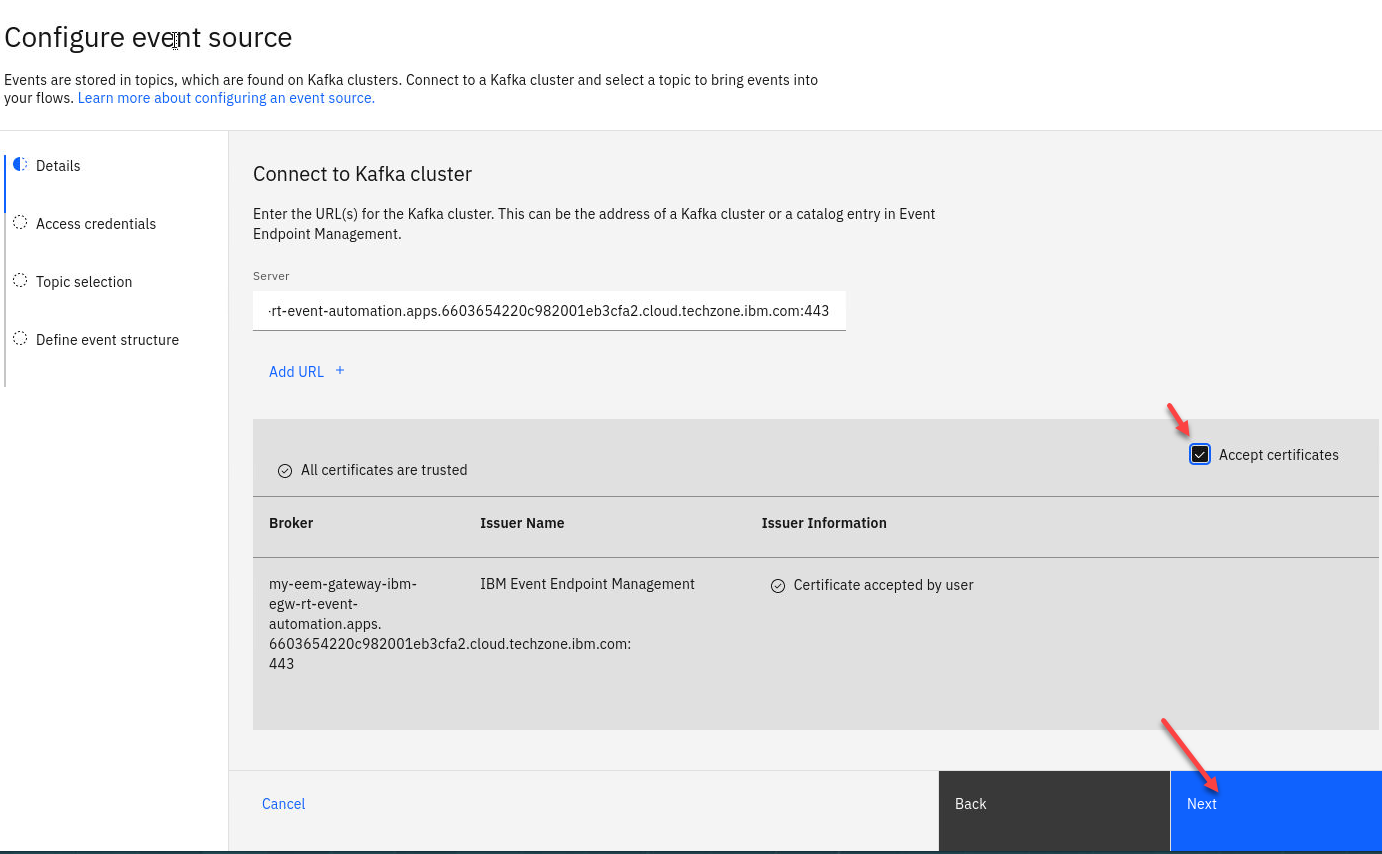Click the plus icon beside Add URL

340,371
